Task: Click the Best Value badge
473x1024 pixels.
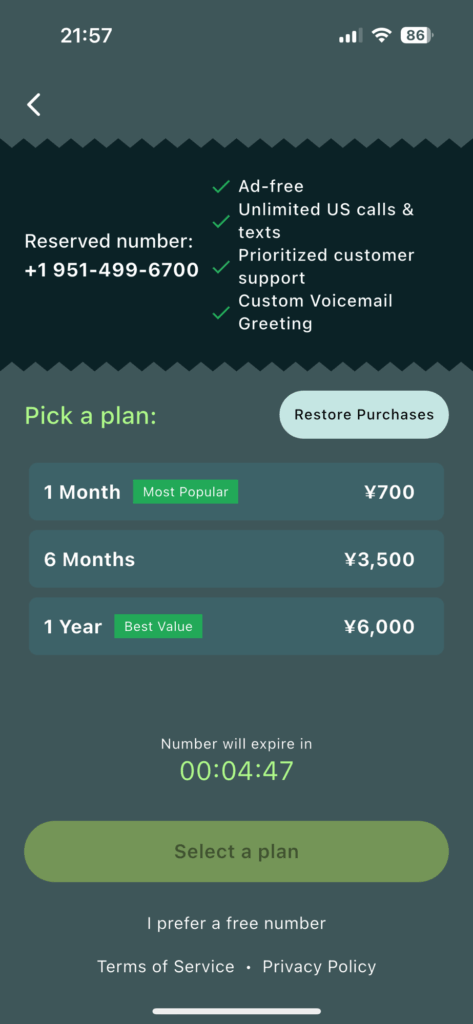Action: point(158,626)
